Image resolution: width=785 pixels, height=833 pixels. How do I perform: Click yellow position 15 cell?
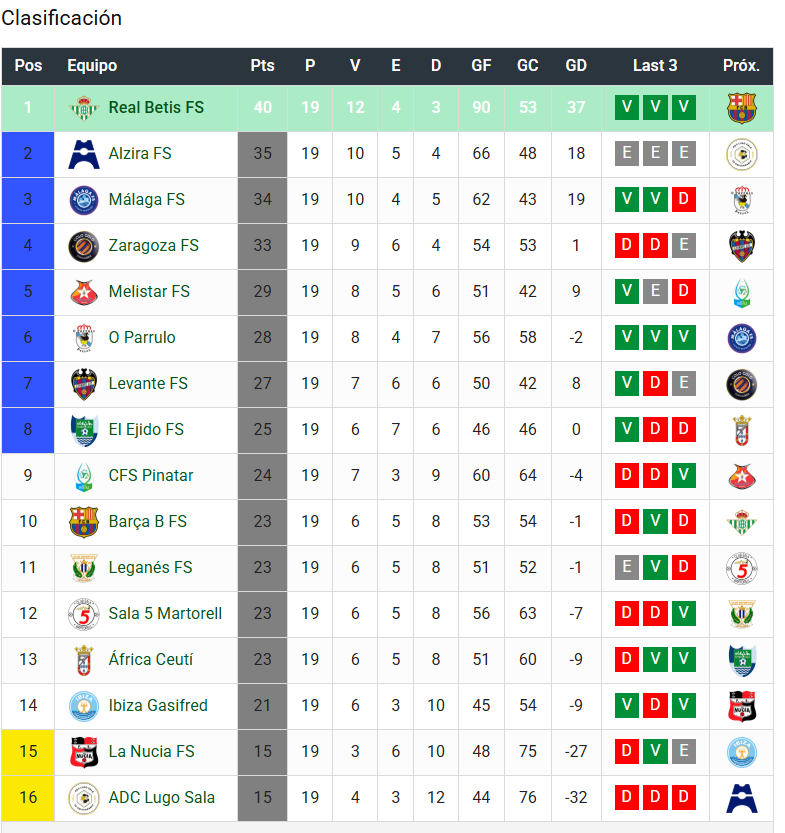(28, 752)
